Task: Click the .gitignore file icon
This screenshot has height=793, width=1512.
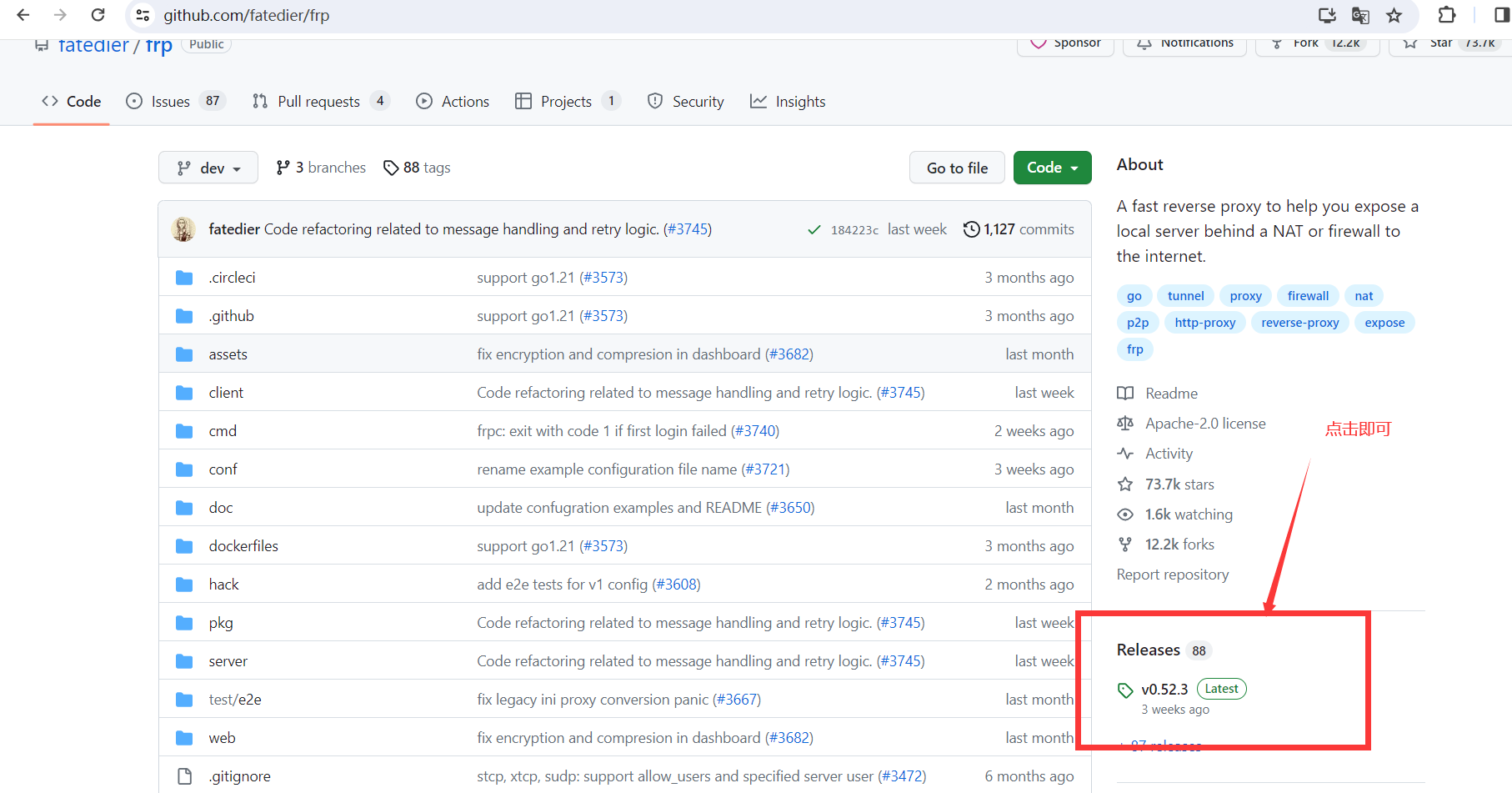Action: [x=184, y=776]
